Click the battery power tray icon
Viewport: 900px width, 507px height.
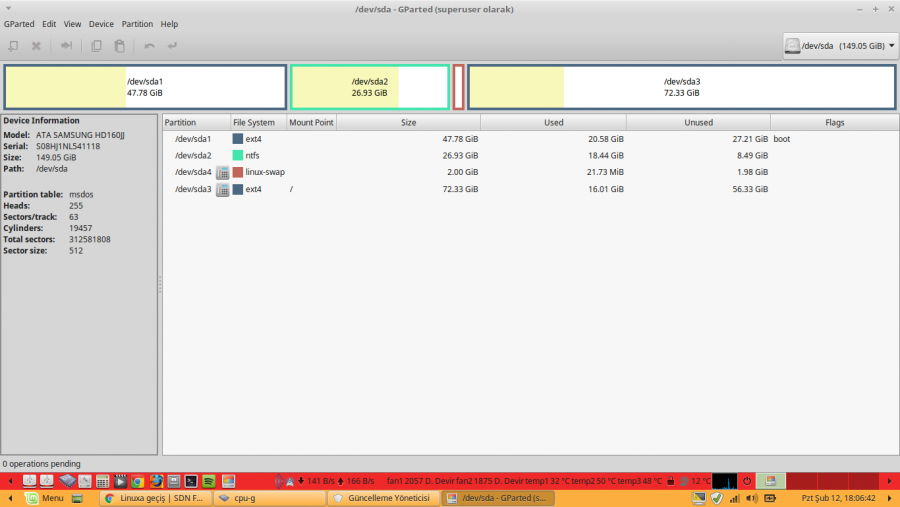point(770,498)
